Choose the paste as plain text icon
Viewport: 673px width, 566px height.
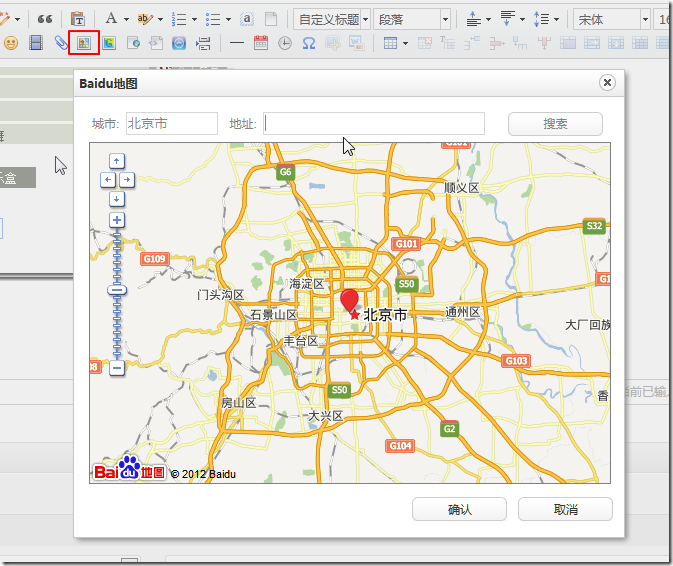pyautogui.click(x=78, y=19)
